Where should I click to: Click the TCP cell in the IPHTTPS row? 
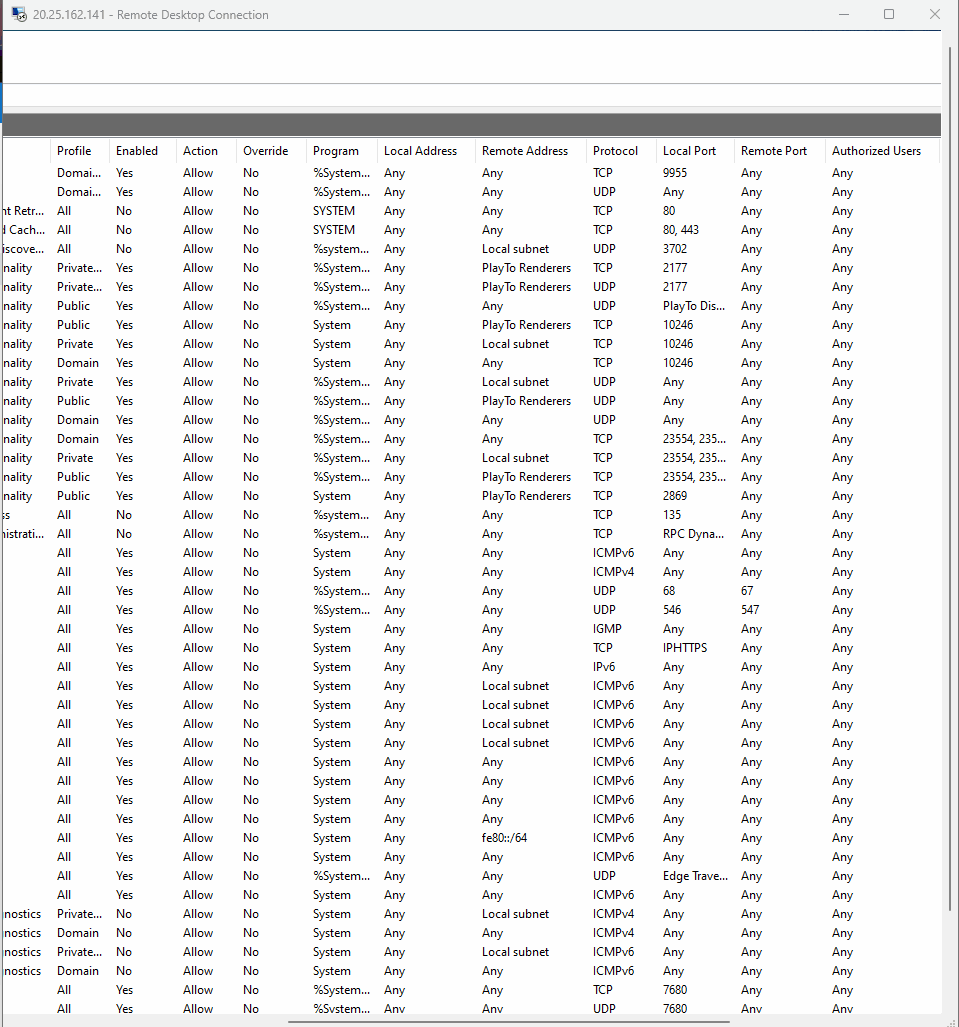pos(603,648)
